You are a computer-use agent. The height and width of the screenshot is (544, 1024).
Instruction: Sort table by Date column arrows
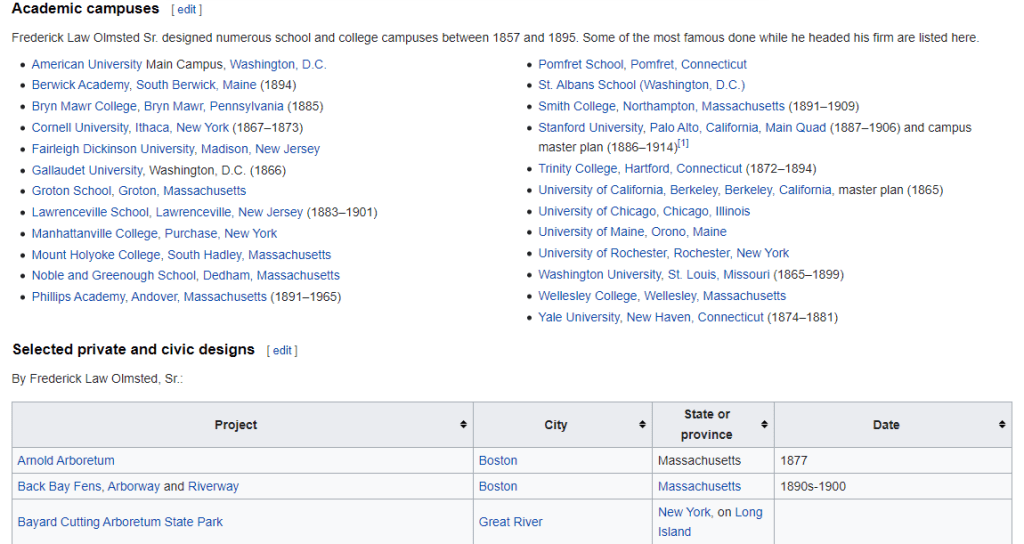1001,425
